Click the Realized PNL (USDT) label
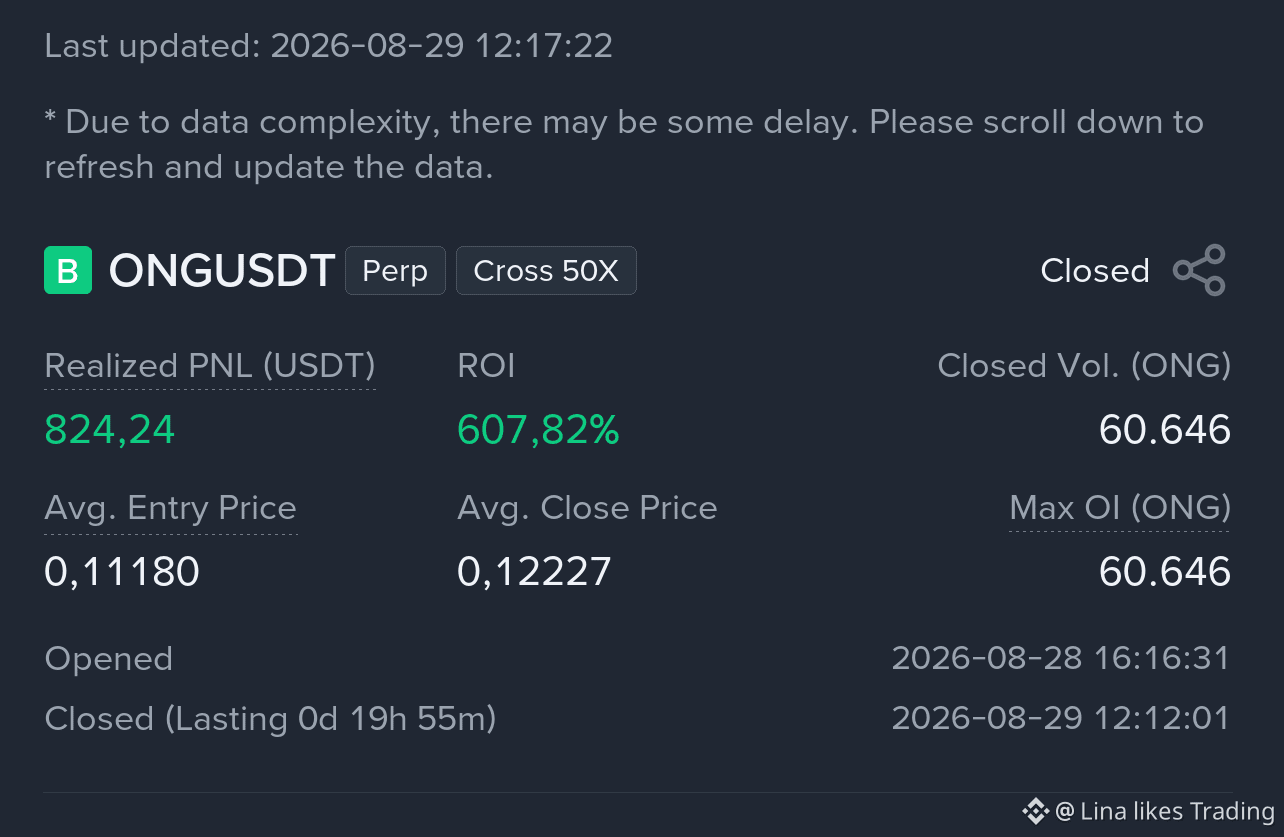Image resolution: width=1284 pixels, height=837 pixels. [x=210, y=366]
